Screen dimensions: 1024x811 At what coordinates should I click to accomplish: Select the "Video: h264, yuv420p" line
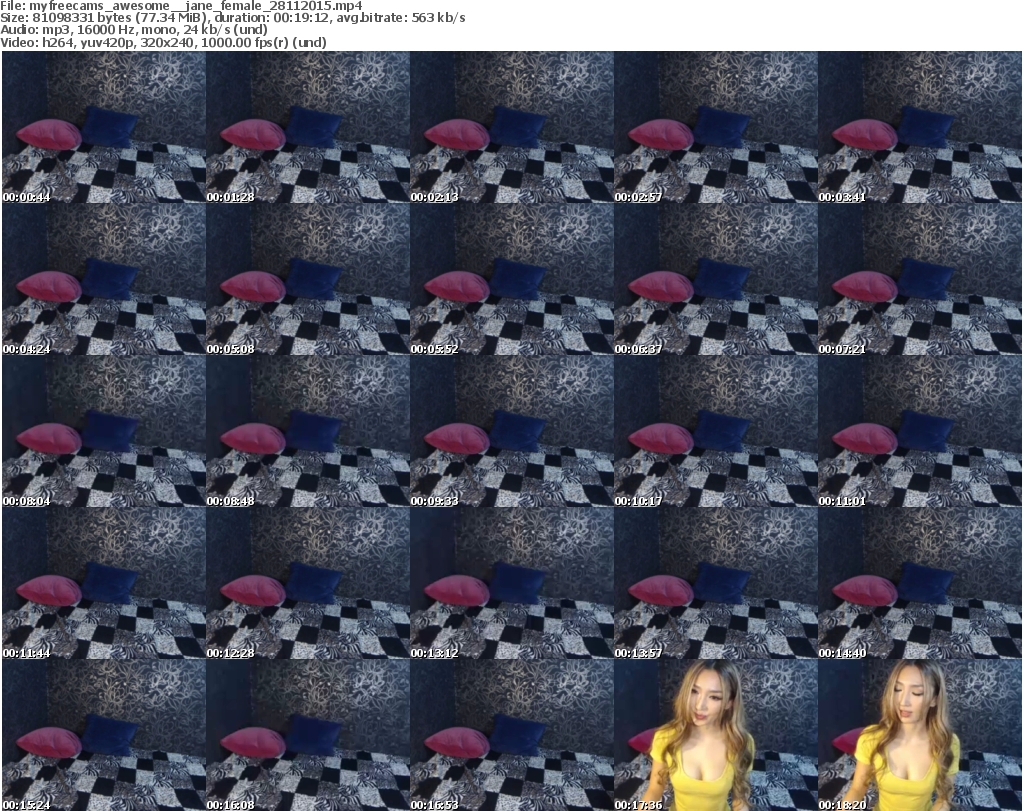click(163, 42)
